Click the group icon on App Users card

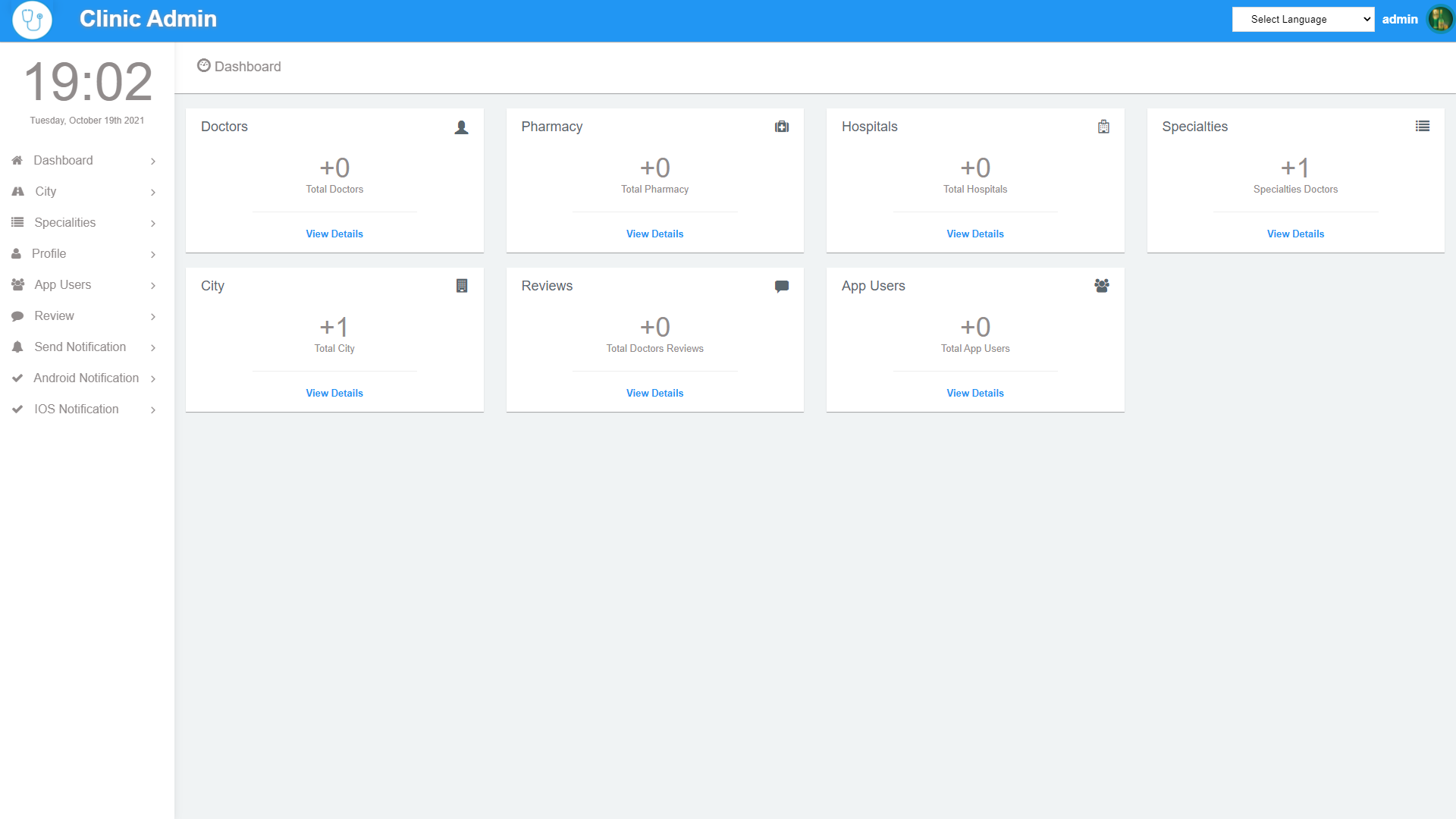pos(1102,286)
